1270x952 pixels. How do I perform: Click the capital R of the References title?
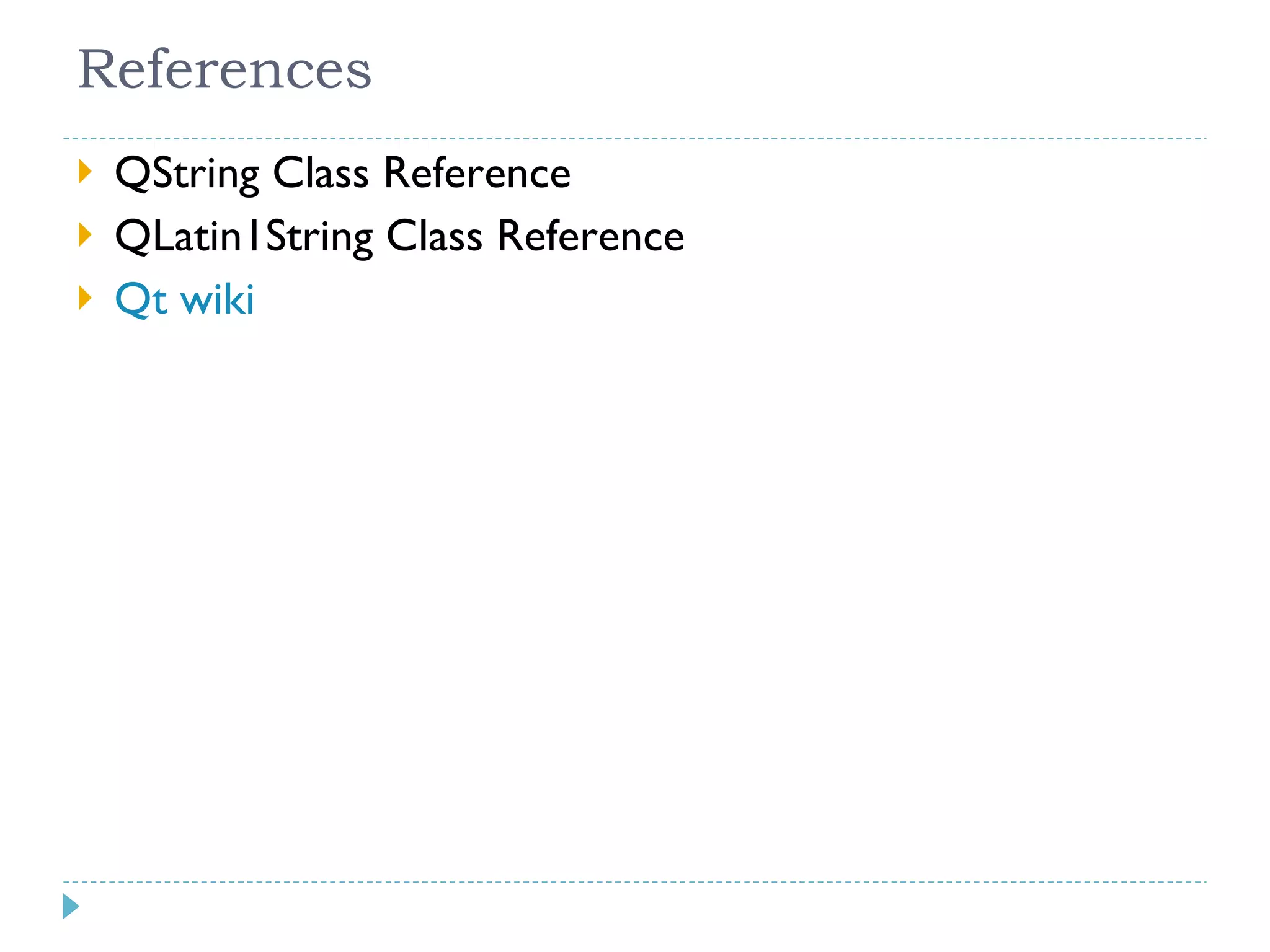(x=98, y=69)
